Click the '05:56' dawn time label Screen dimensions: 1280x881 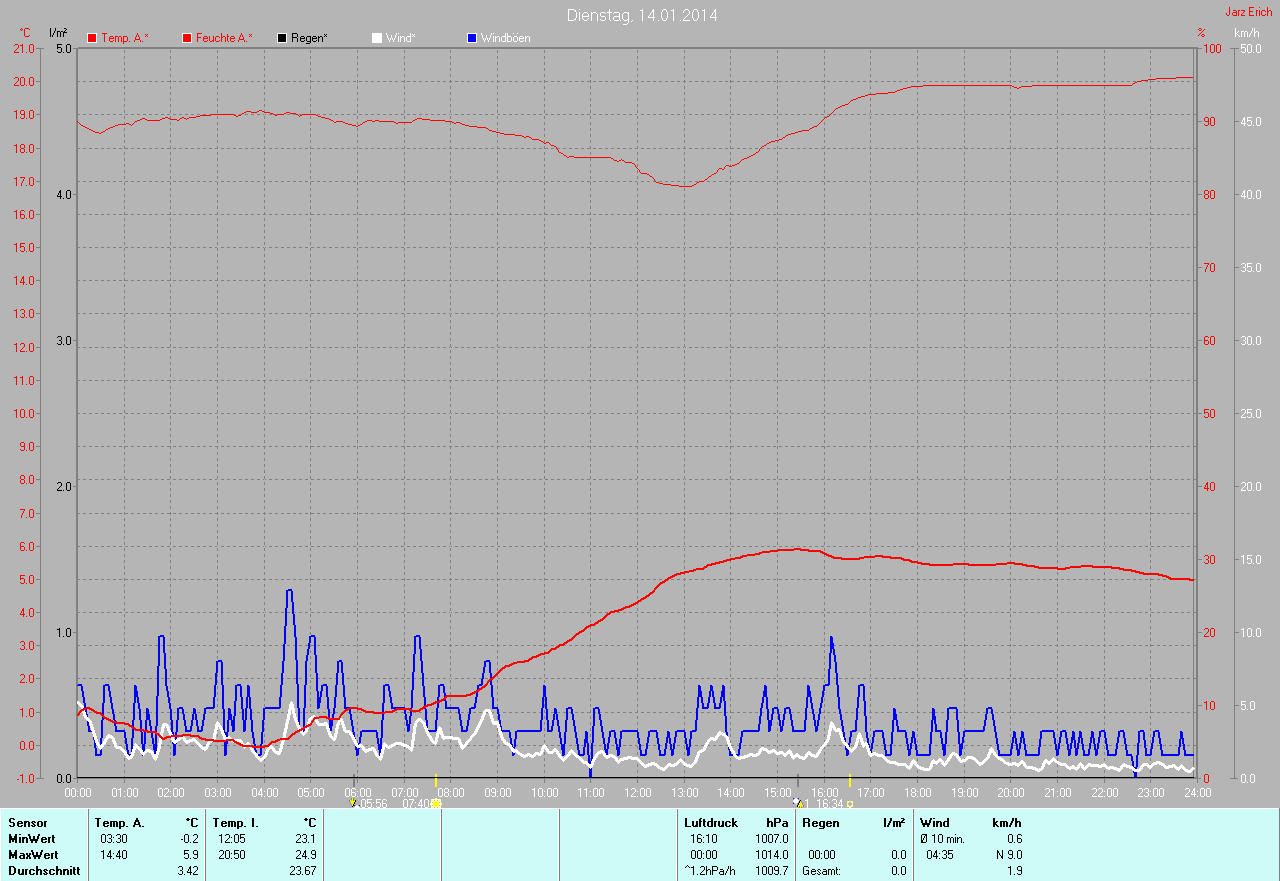click(x=372, y=803)
